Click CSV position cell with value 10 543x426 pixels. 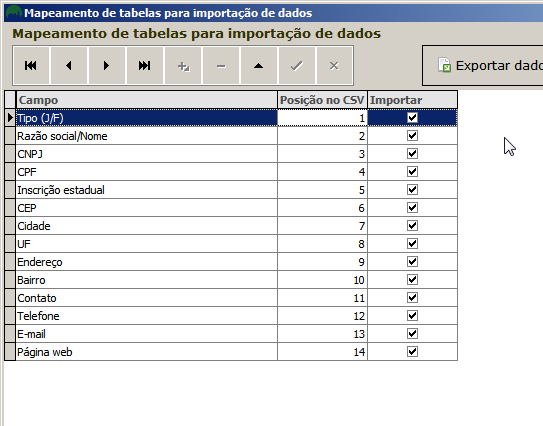click(322, 280)
